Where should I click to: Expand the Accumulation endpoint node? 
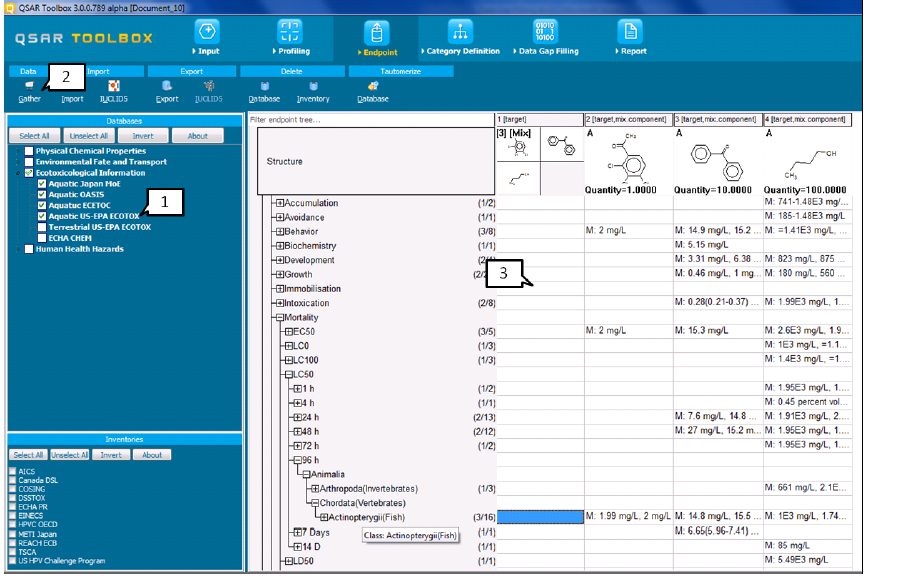click(280, 203)
